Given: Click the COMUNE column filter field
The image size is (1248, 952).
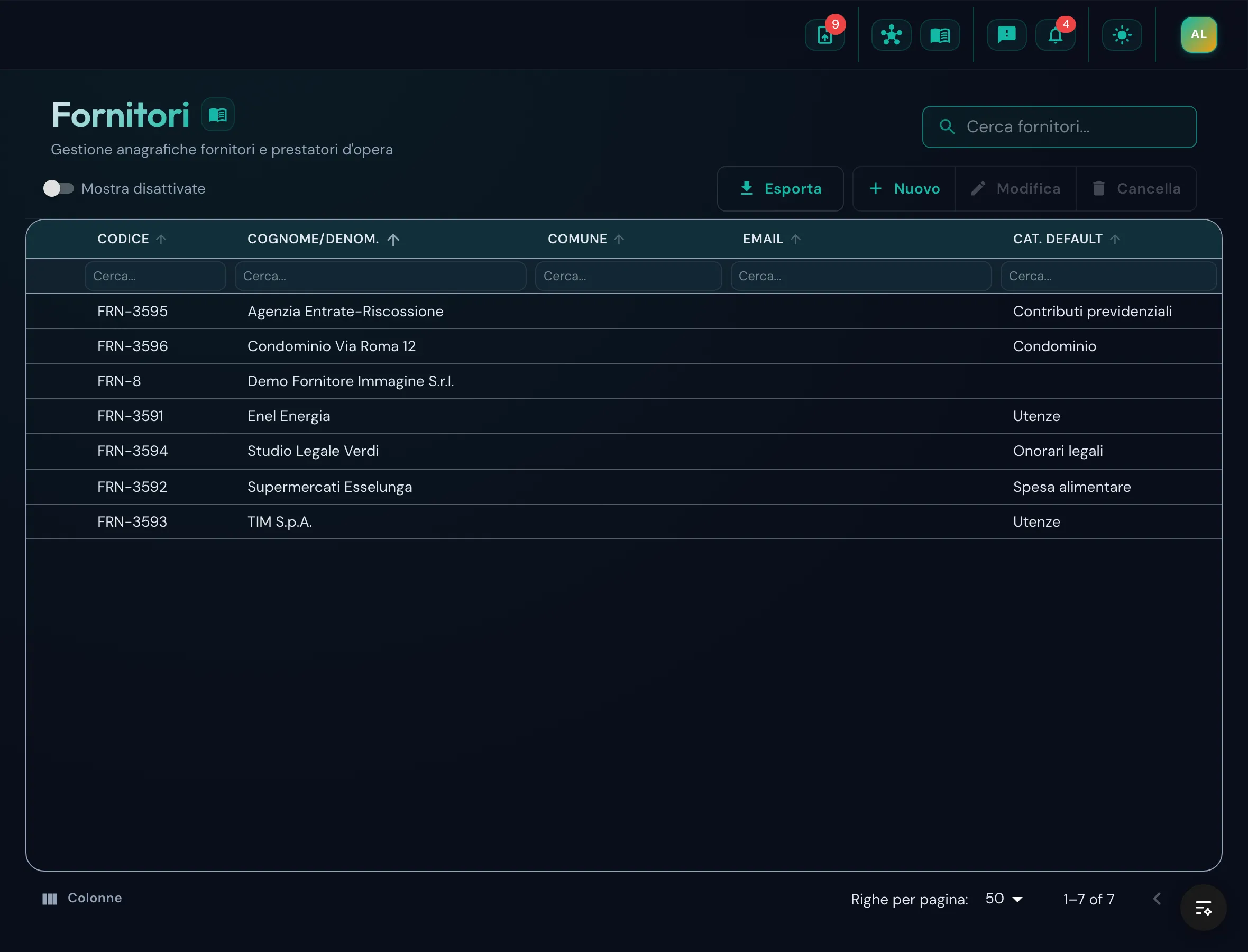Looking at the screenshot, I should (628, 276).
